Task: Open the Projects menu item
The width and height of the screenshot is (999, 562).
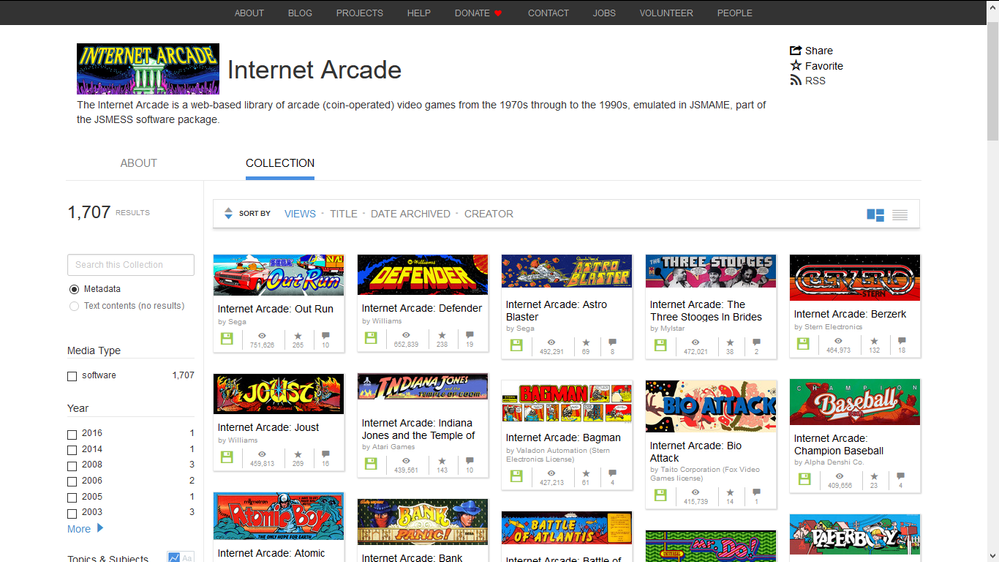Action: coord(359,13)
